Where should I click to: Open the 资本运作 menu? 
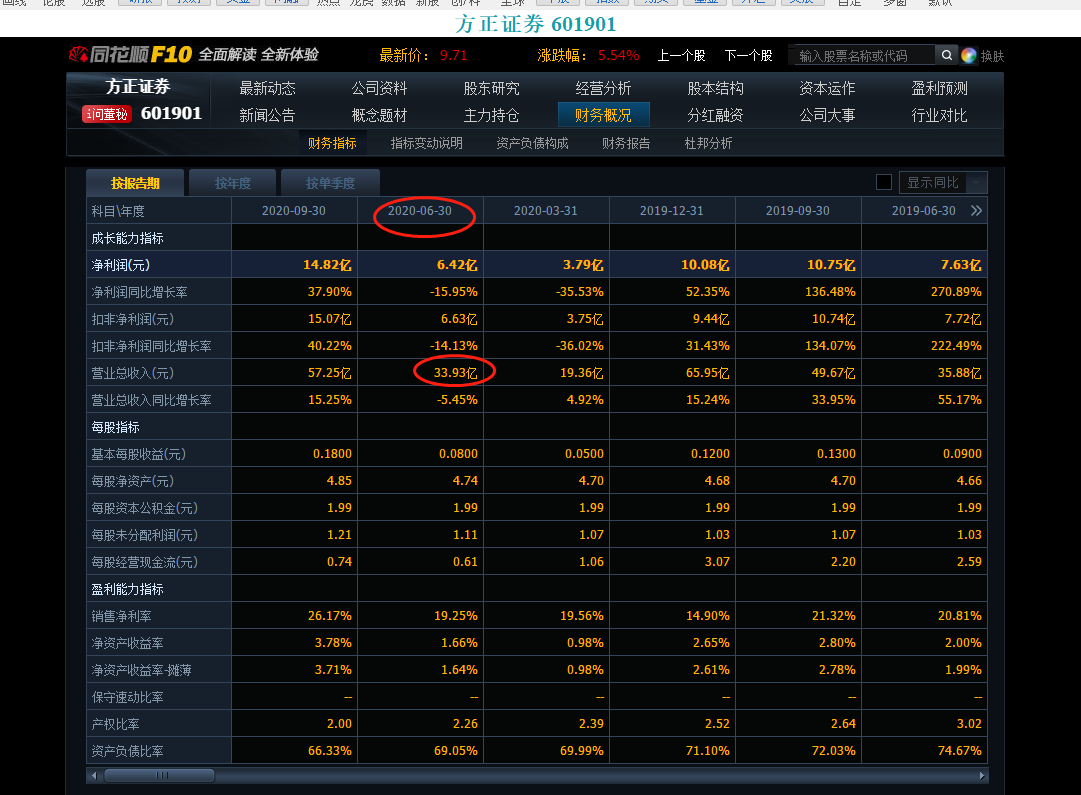[x=827, y=88]
